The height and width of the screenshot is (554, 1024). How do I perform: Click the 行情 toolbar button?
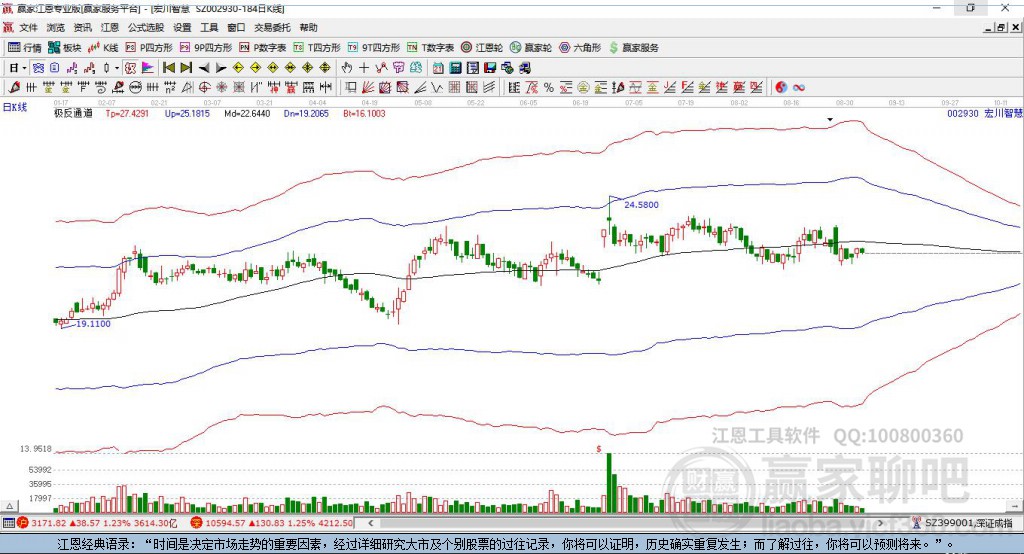pyautogui.click(x=24, y=48)
